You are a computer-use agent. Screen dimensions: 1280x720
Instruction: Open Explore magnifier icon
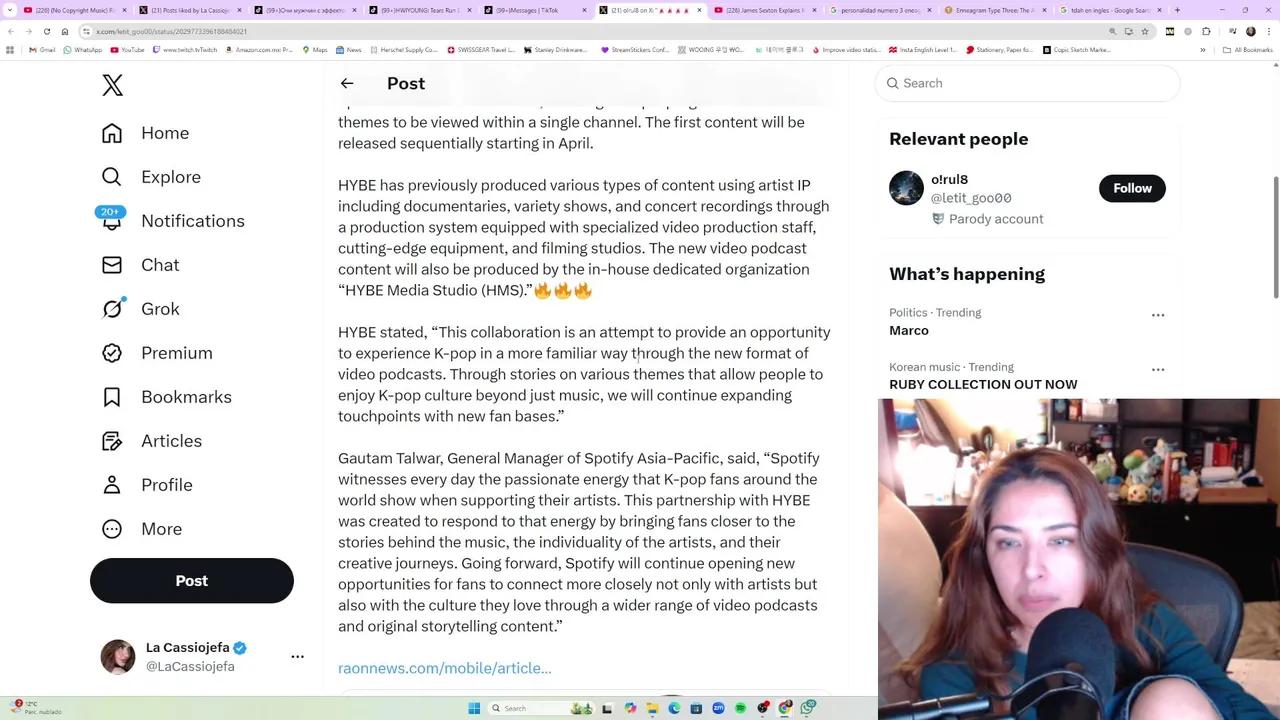pos(112,177)
